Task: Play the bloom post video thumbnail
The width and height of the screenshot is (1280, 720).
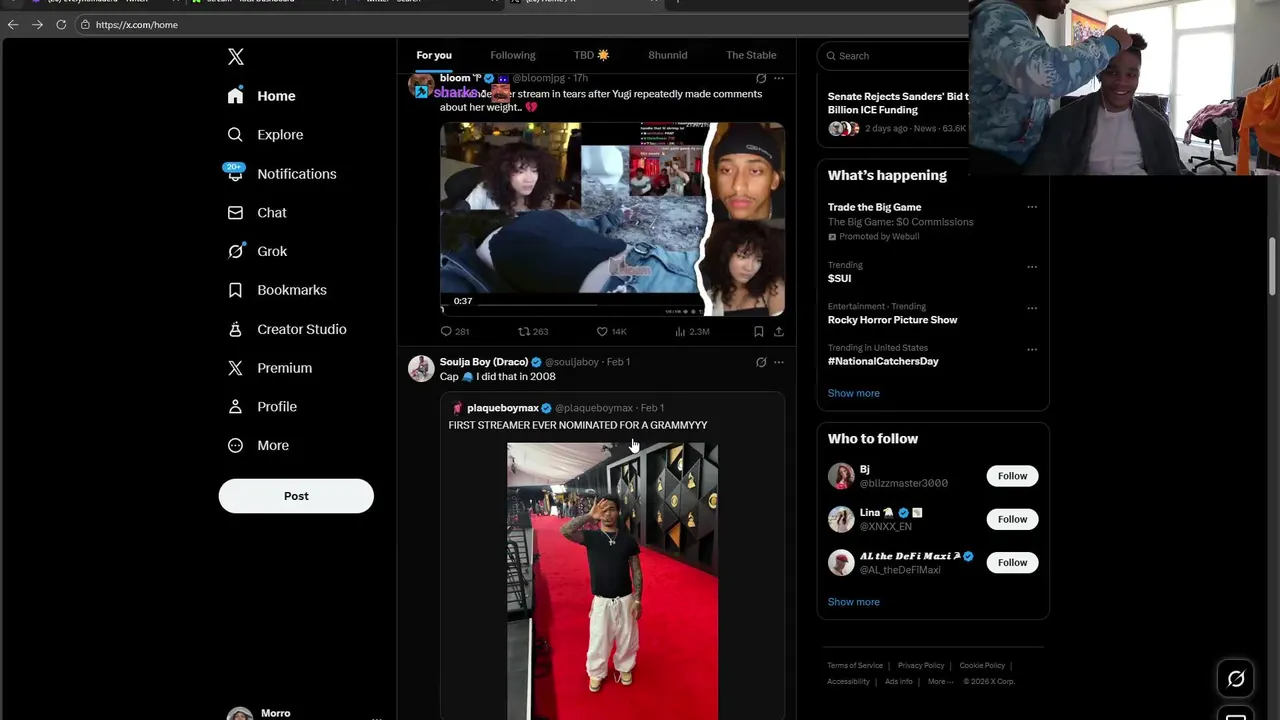Action: (x=612, y=219)
